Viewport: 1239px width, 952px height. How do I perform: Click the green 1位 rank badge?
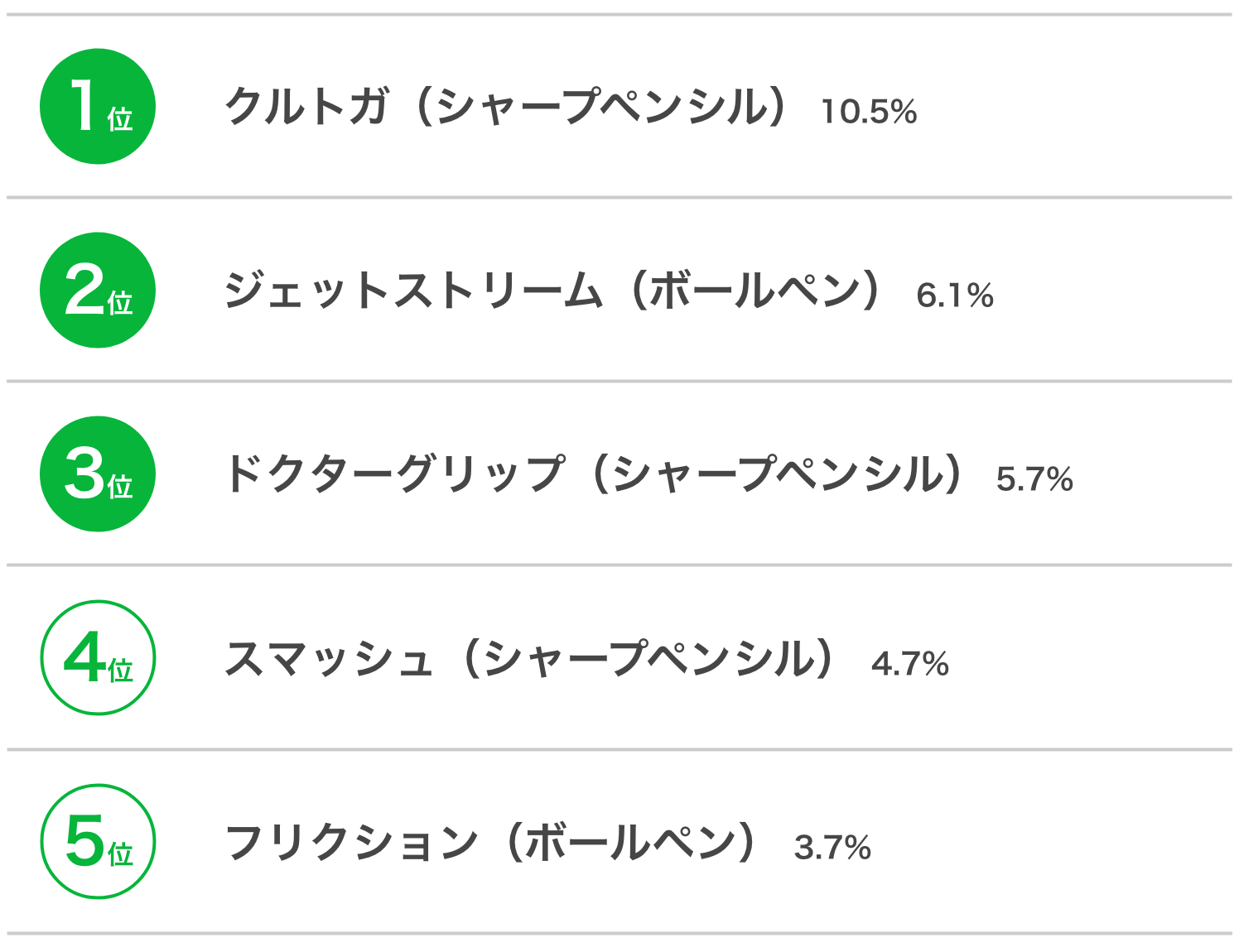tap(98, 107)
